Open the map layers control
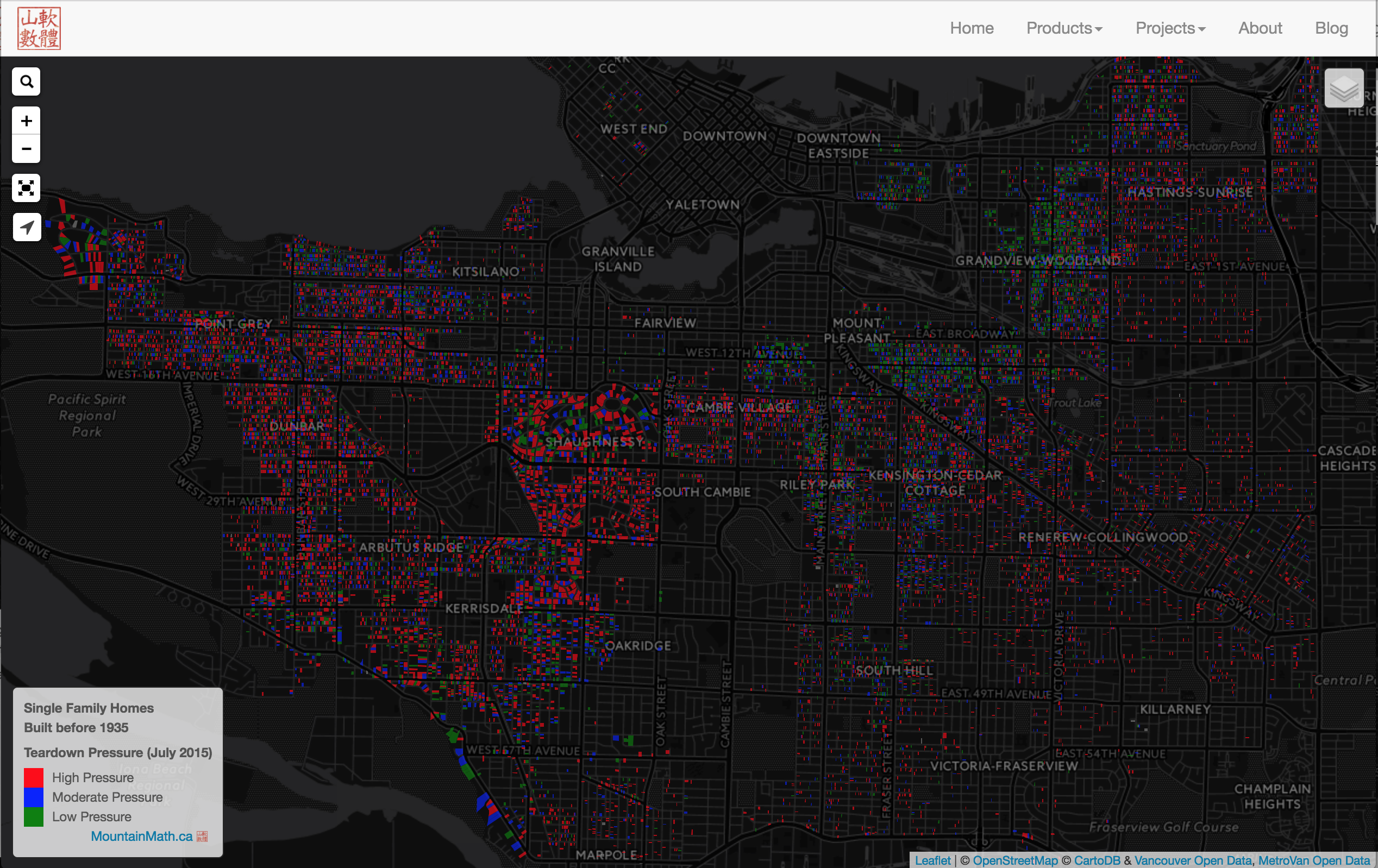This screenshot has height=868, width=1378. [x=1343, y=88]
